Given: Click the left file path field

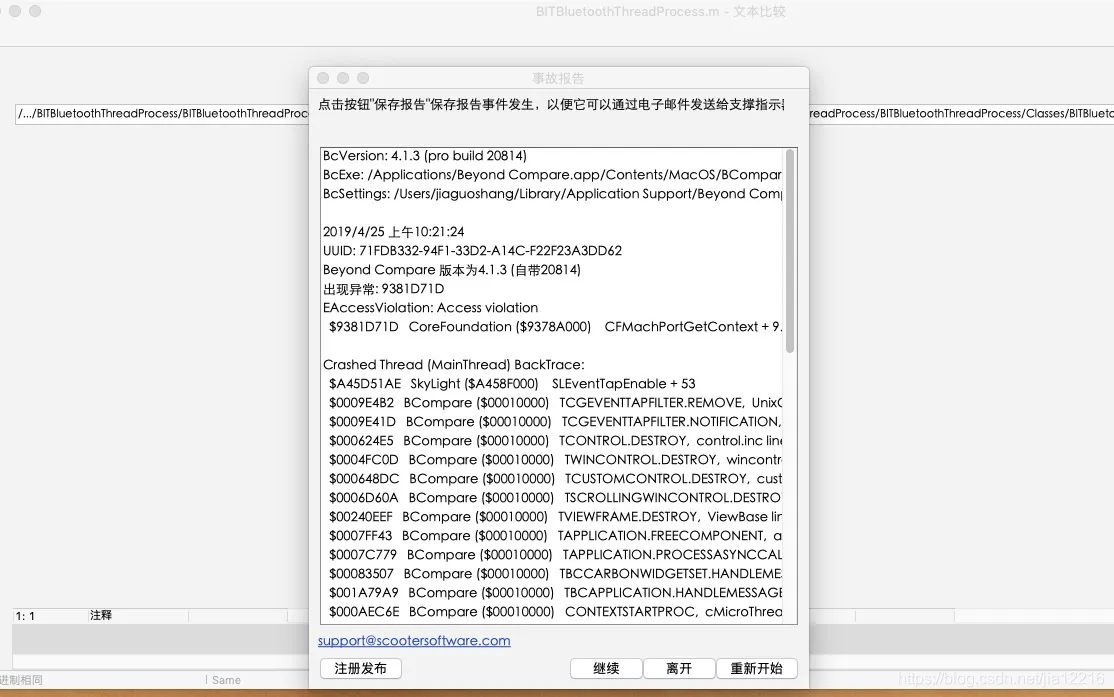Looking at the screenshot, I should point(162,114).
